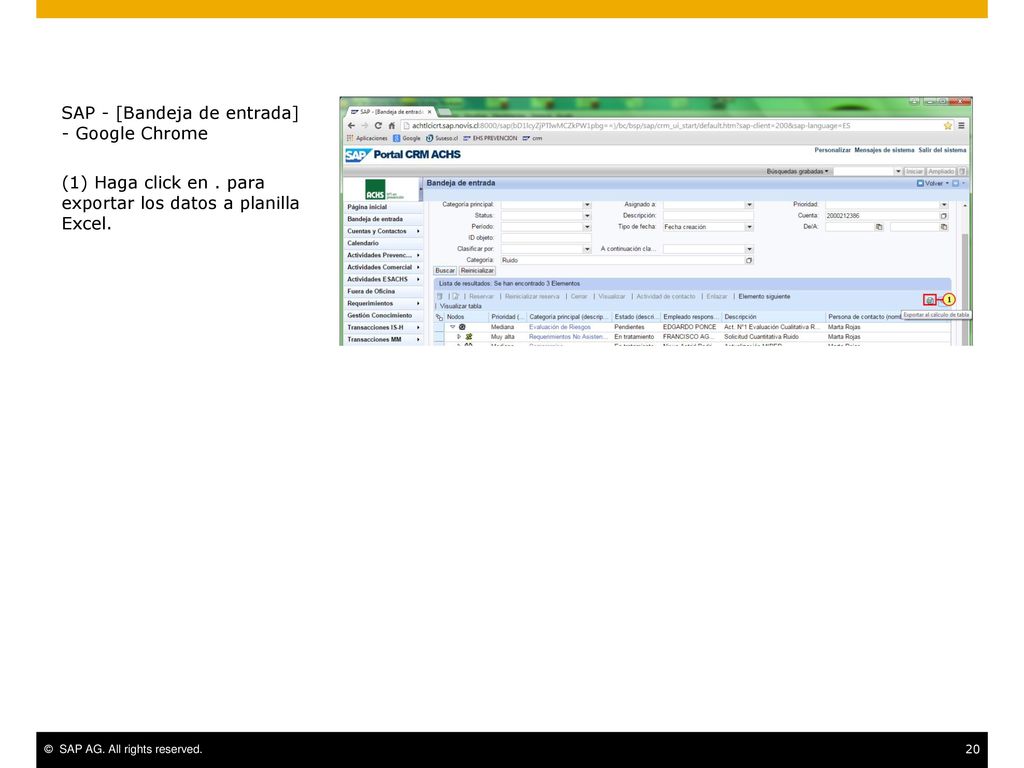Open the Categoría principal dropdown
The height and width of the screenshot is (768, 1024).
tap(587, 205)
